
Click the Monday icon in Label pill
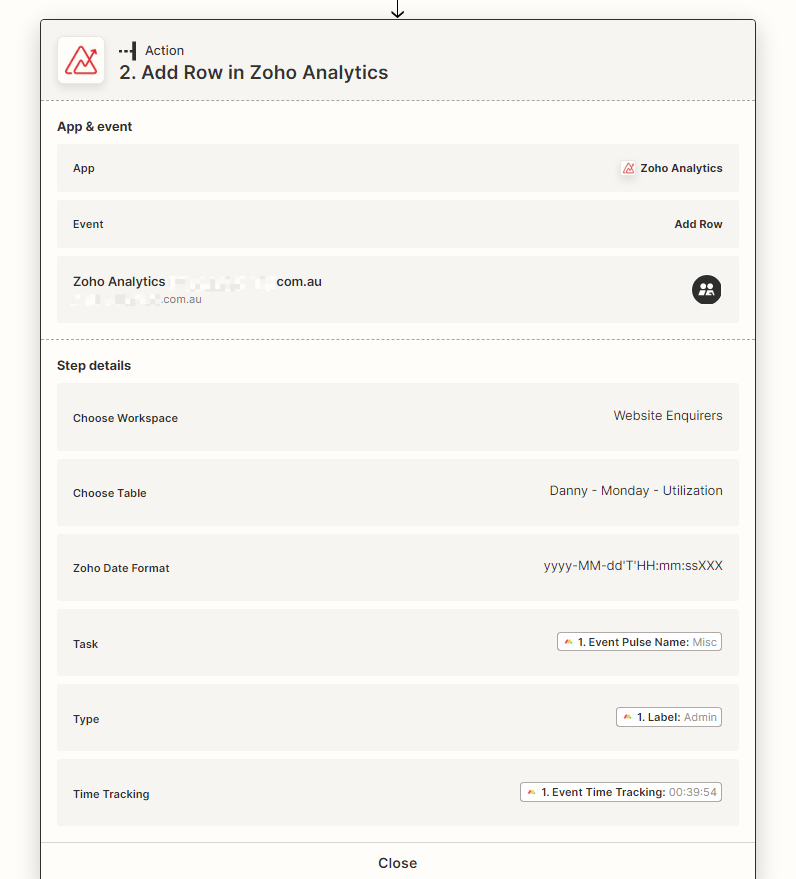coord(627,717)
